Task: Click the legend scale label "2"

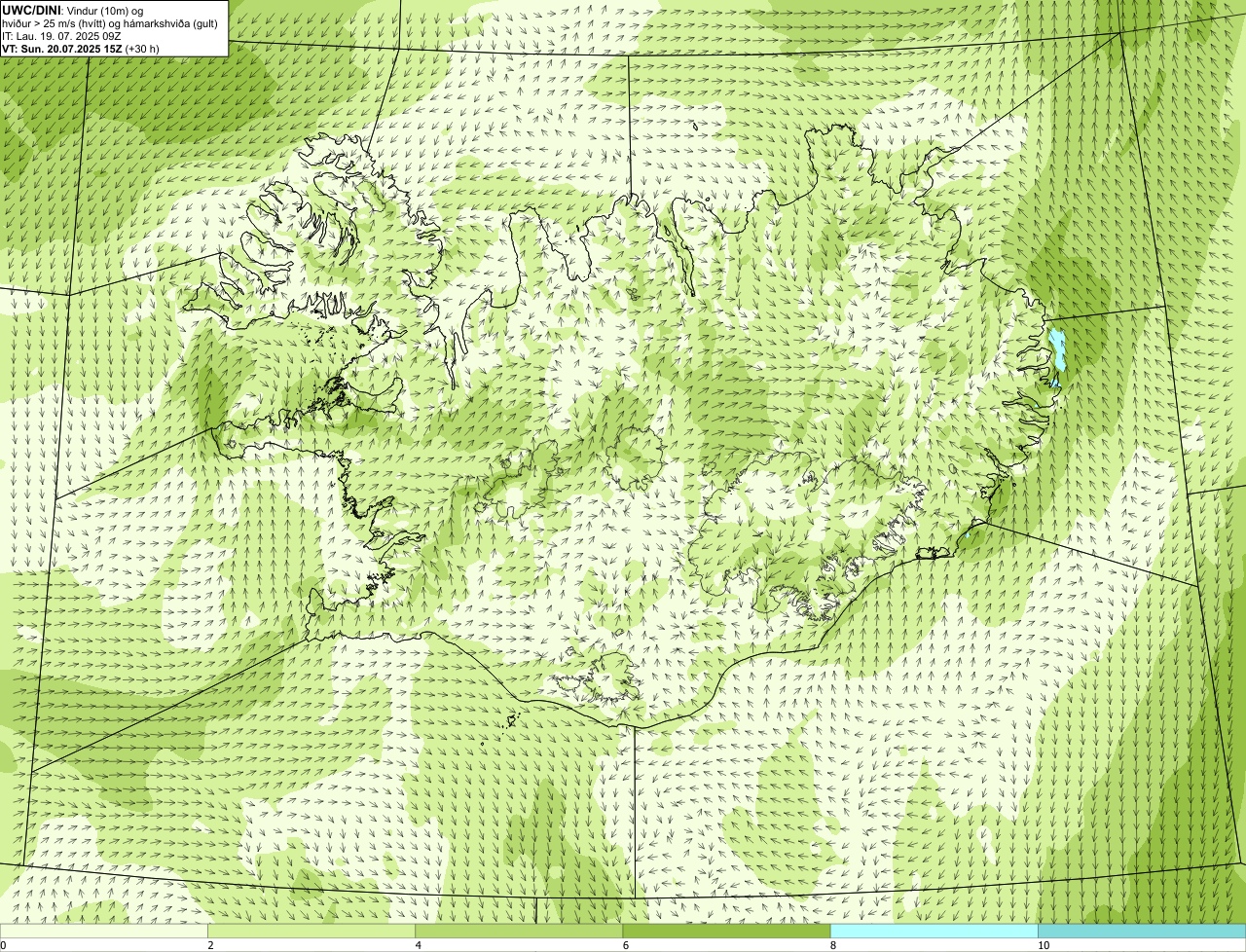Action: tap(210, 945)
